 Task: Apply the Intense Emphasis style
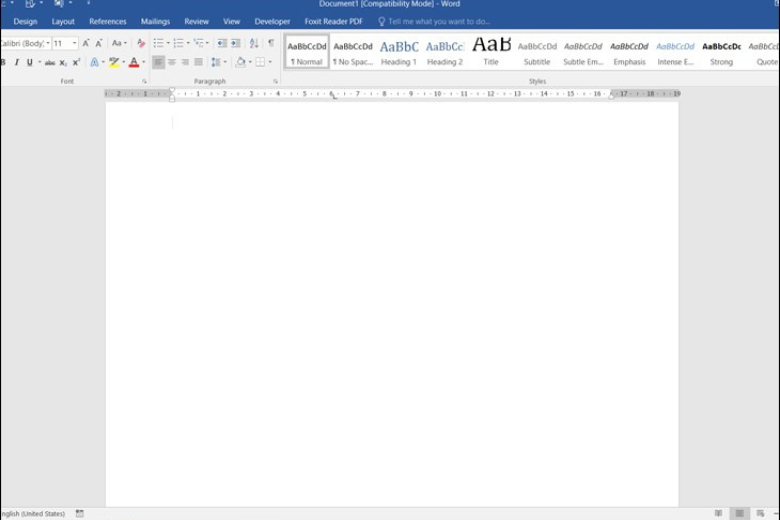point(675,52)
